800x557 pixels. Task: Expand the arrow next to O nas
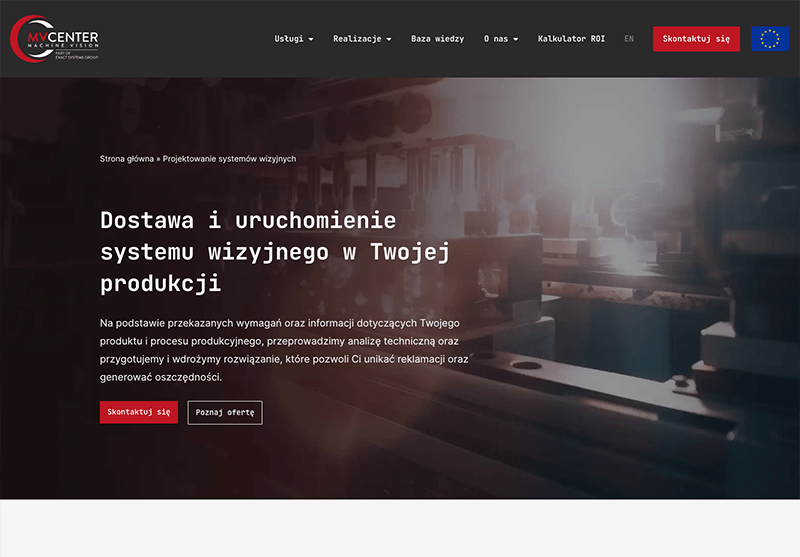(516, 40)
